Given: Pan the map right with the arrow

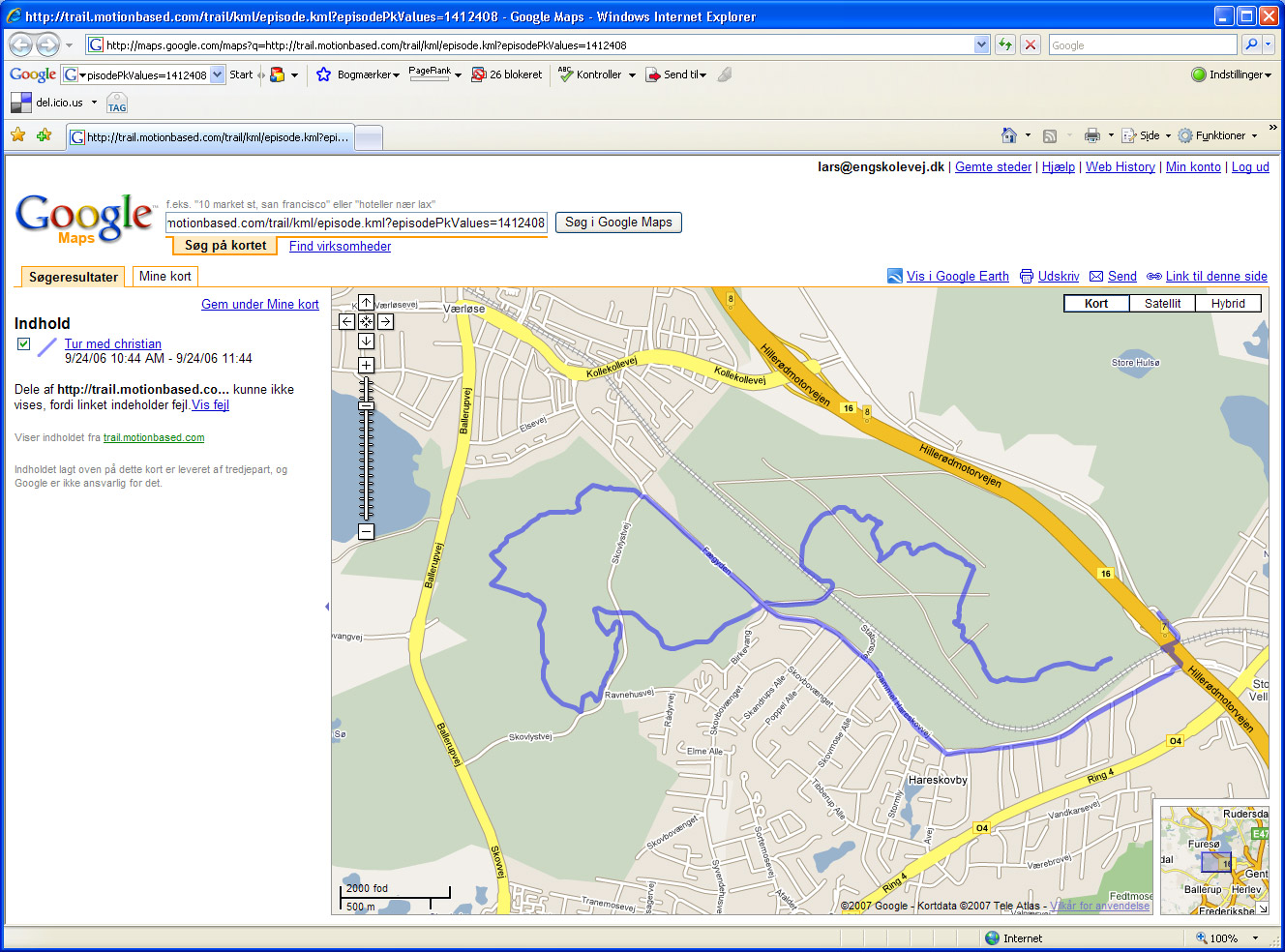Looking at the screenshot, I should (385, 321).
